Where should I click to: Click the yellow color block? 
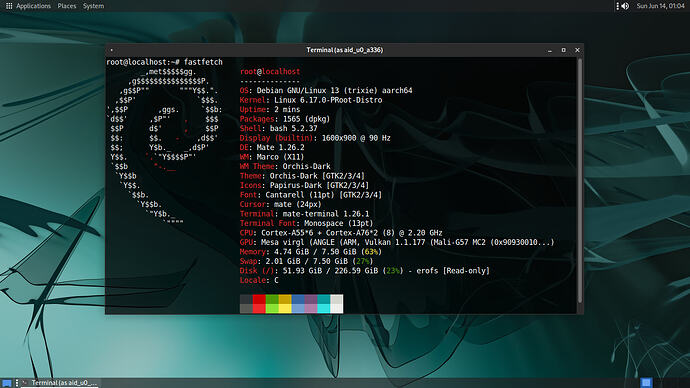(285, 304)
